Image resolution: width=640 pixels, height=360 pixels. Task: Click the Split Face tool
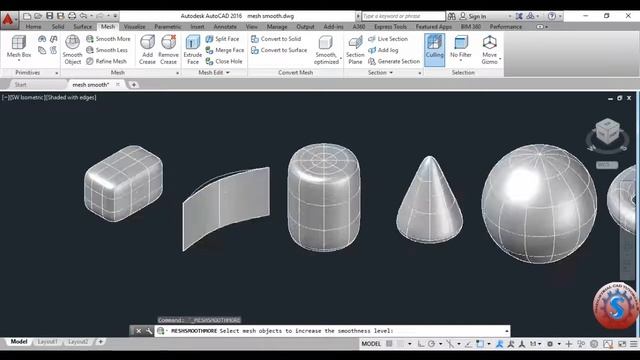tap(222, 39)
